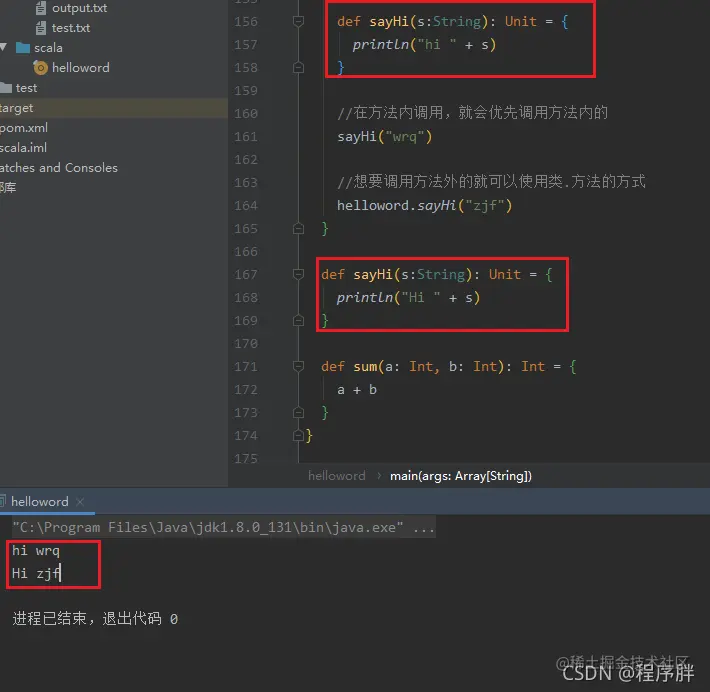Click the java.exe command line in console

223,528
